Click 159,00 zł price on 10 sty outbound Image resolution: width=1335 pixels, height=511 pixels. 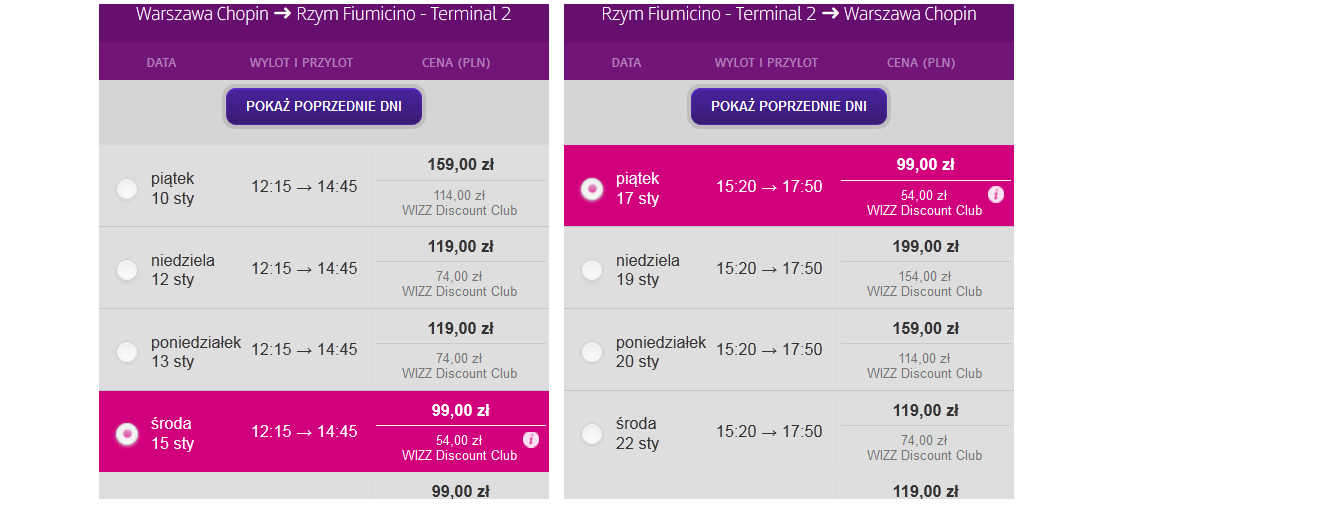tap(461, 165)
